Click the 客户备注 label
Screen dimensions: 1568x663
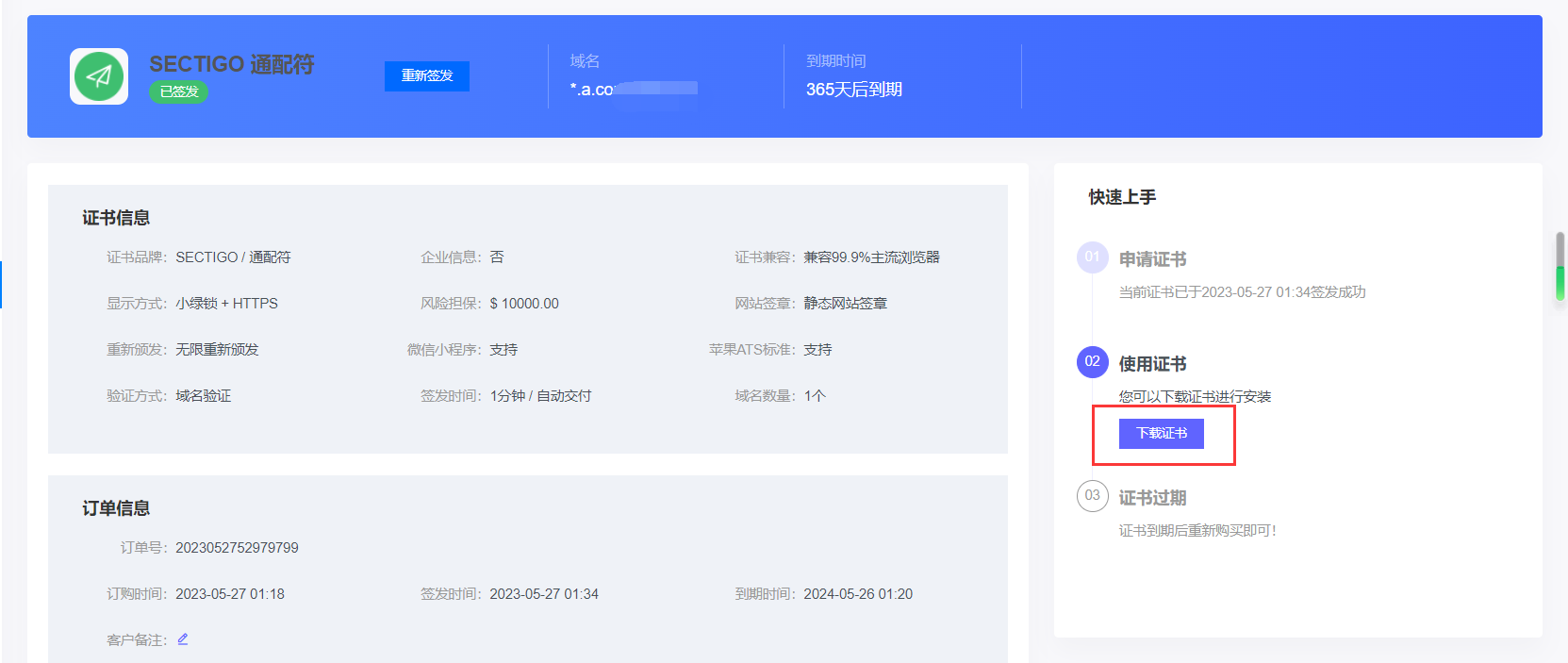click(136, 640)
